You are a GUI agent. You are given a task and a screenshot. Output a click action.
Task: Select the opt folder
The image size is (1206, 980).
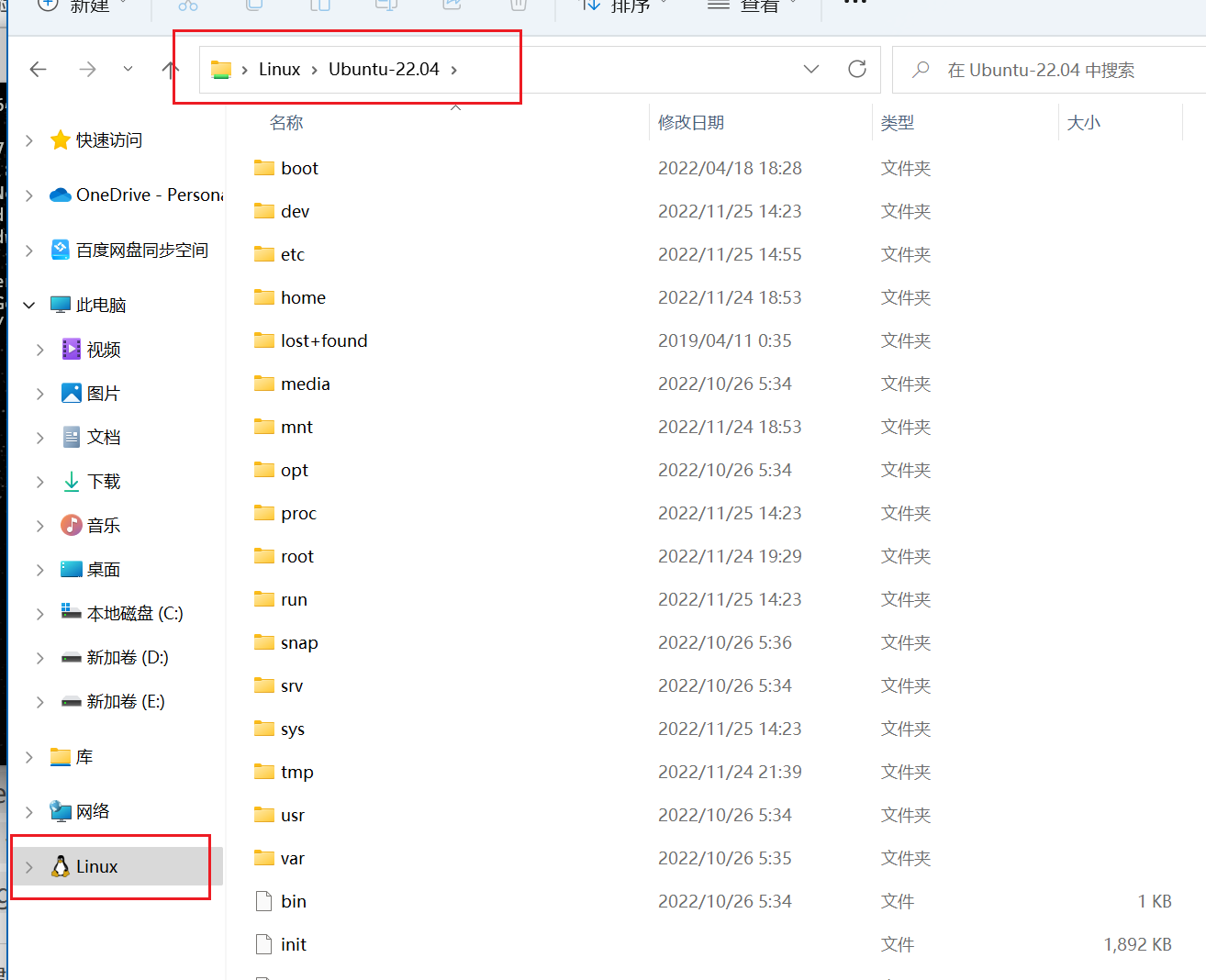294,470
